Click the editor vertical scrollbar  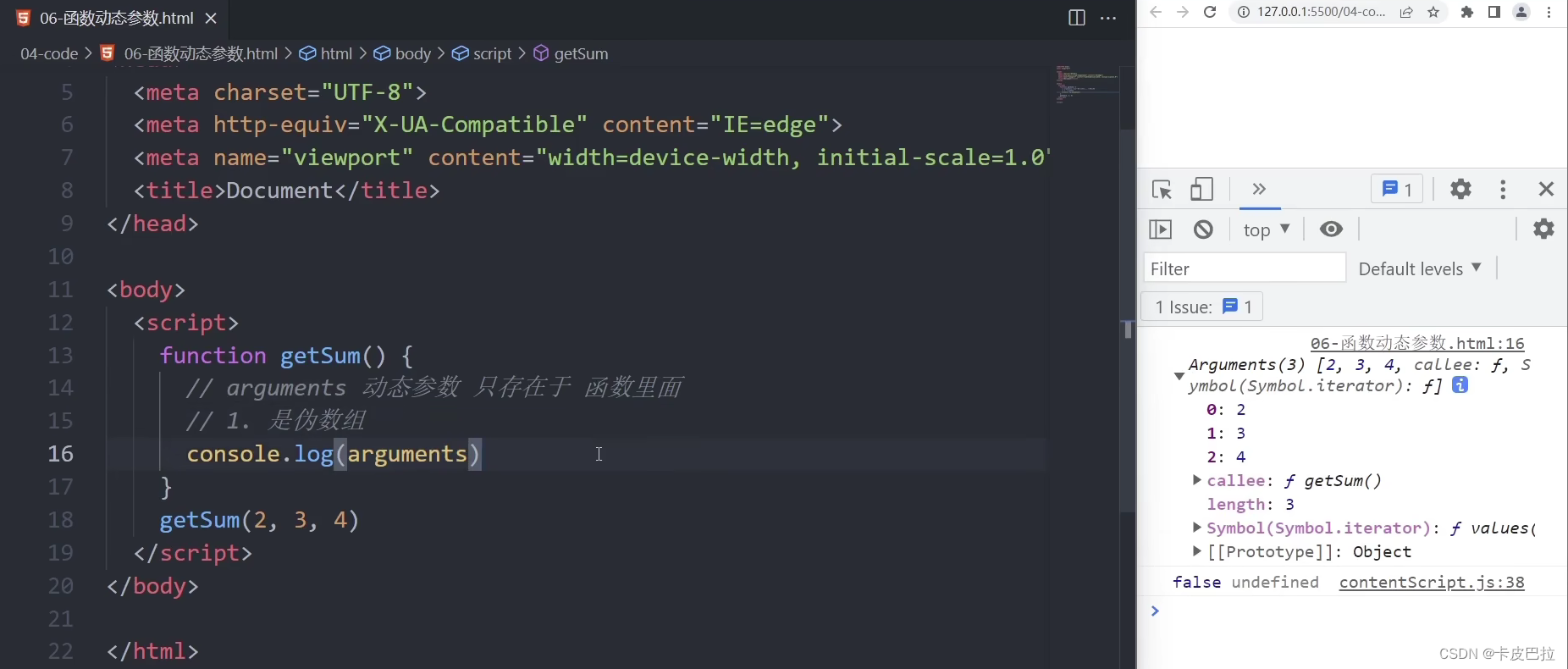pyautogui.click(x=1127, y=322)
